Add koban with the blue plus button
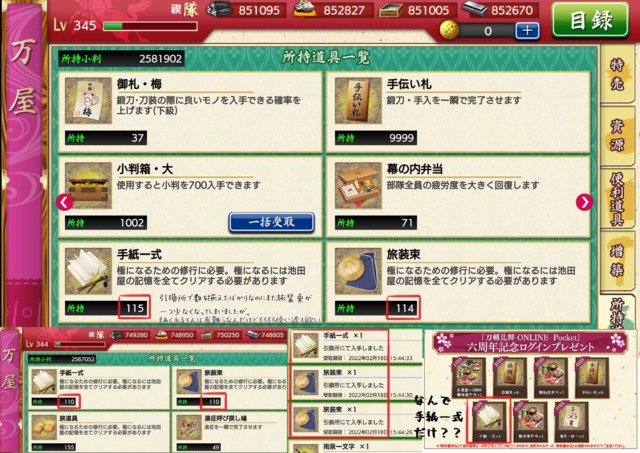The width and height of the screenshot is (640, 453). (527, 31)
